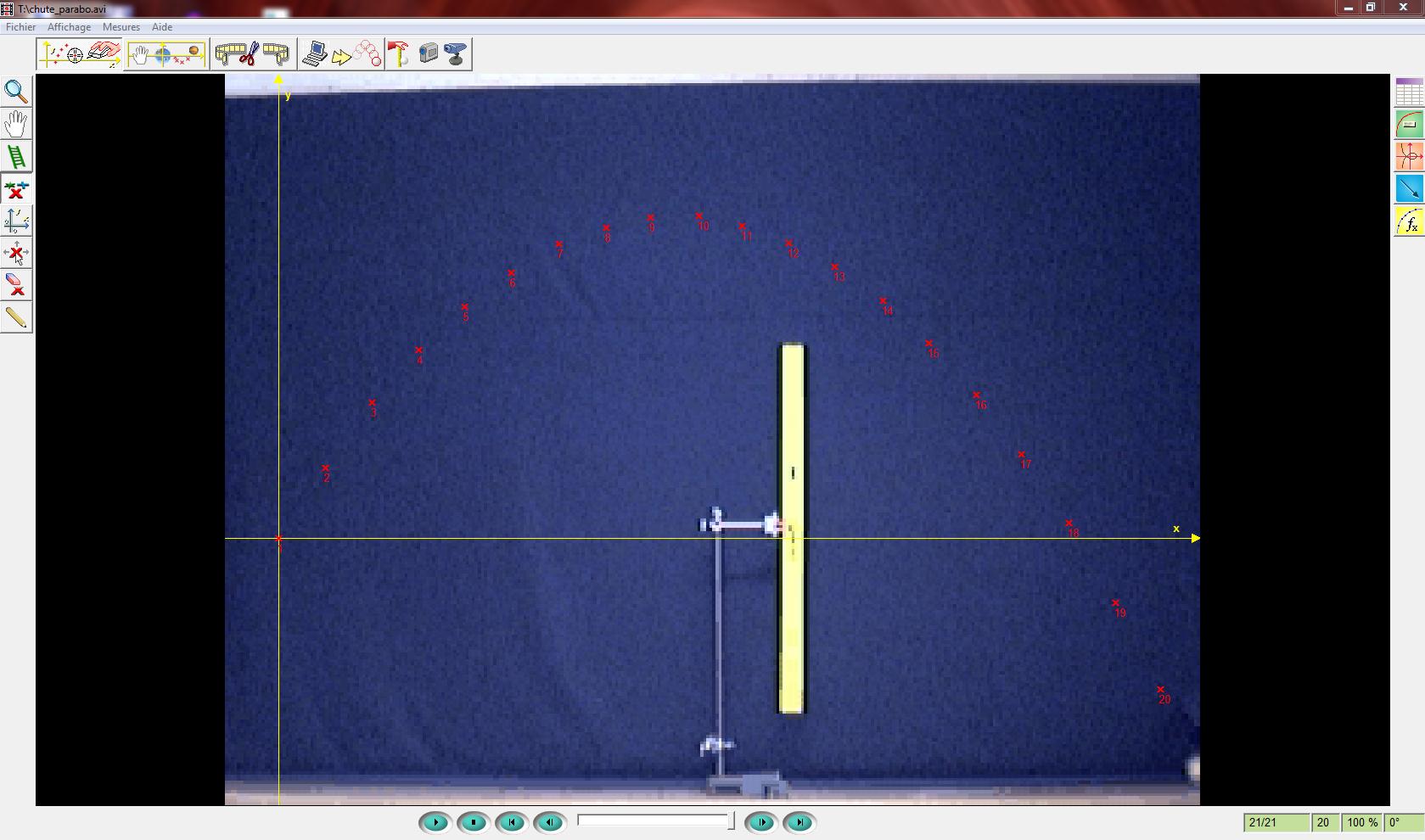
Task: Toggle automatic tracking mode with hand and globe
Action: [166, 54]
